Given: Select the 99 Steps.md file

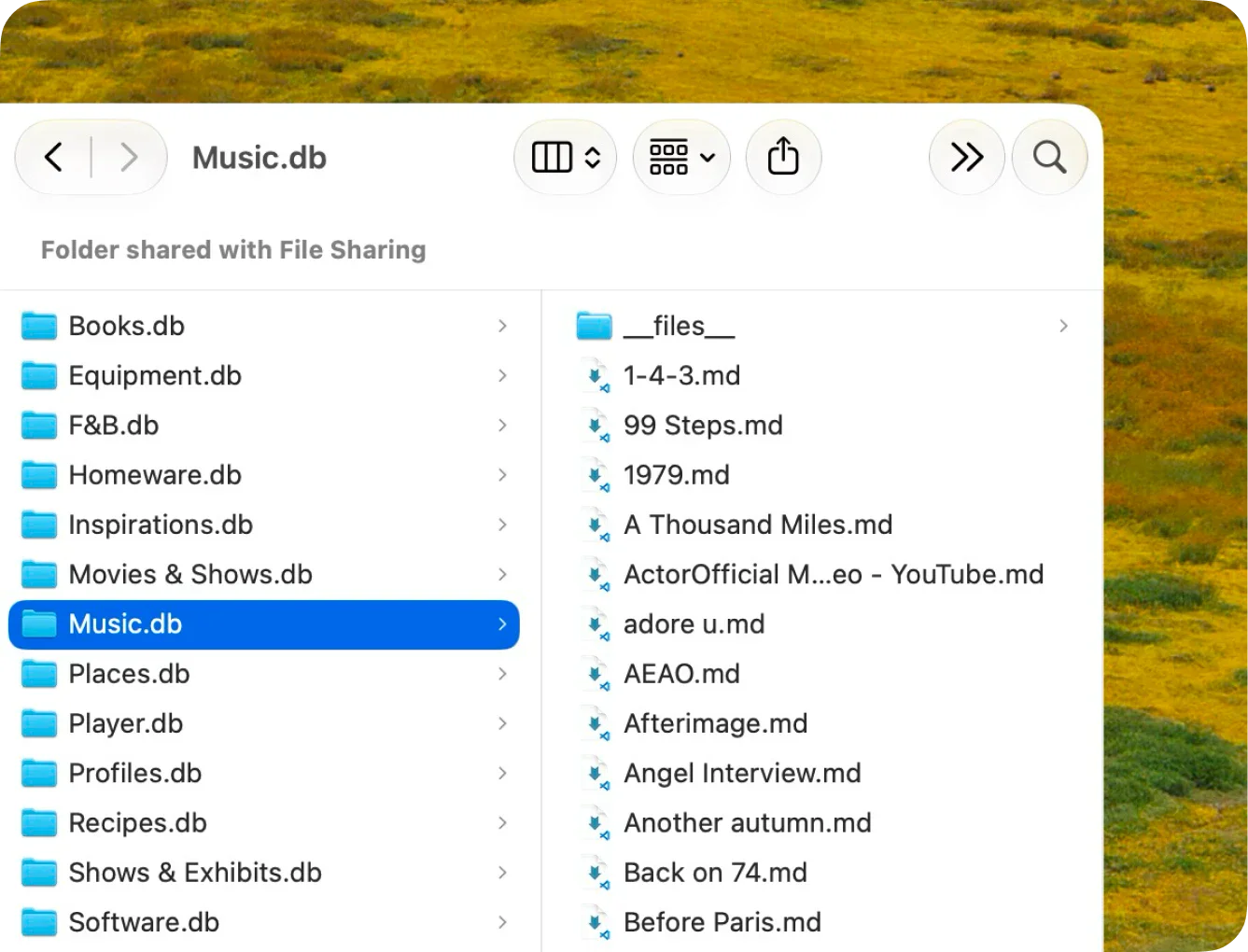Looking at the screenshot, I should click(x=823, y=426).
